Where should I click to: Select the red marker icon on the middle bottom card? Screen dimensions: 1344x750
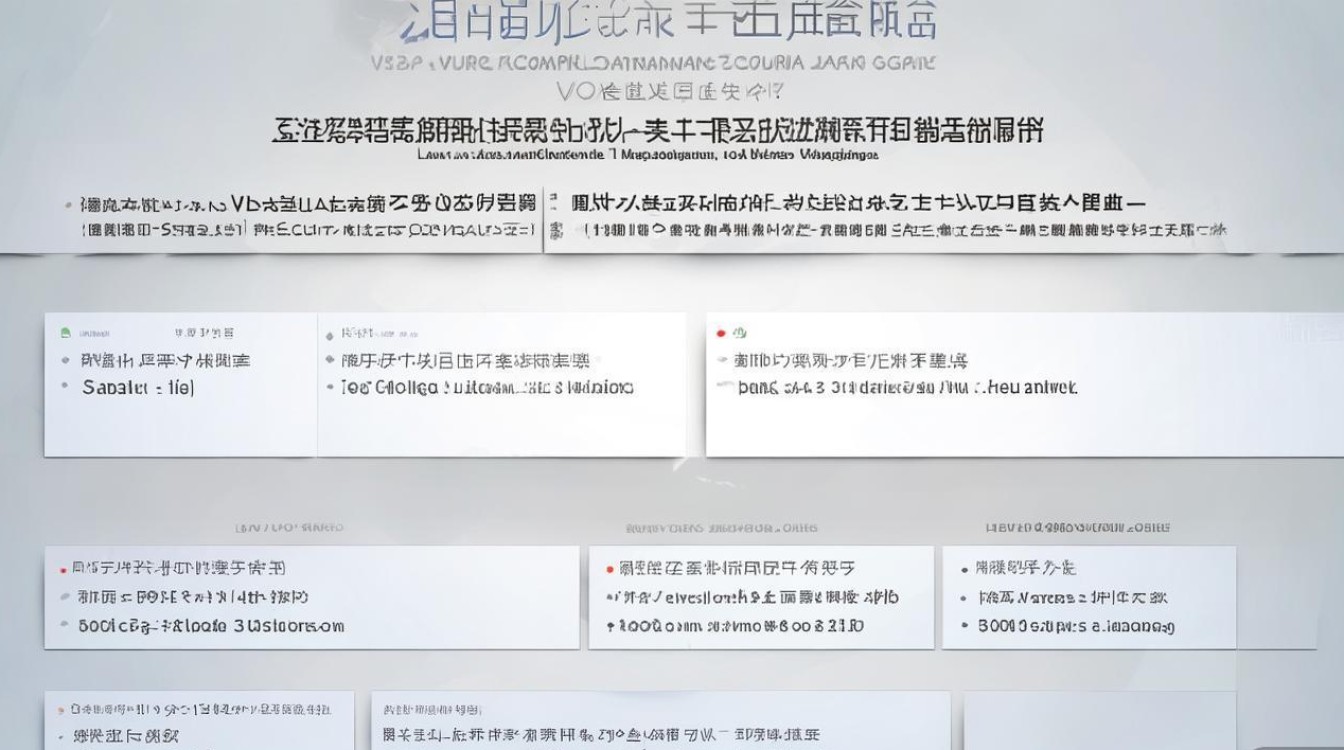[608, 566]
